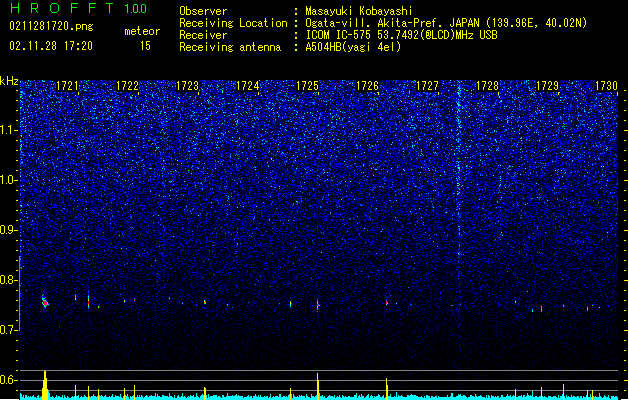The height and width of the screenshot is (400, 629).
Task: Click the meteor count value 15
Action: click(x=145, y=46)
